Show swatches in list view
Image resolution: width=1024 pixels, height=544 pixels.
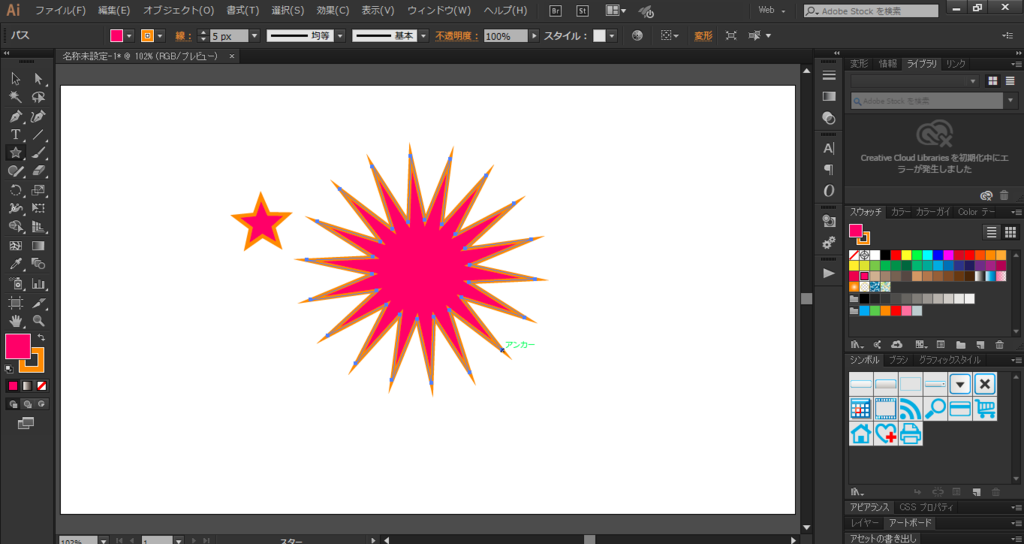(x=991, y=232)
